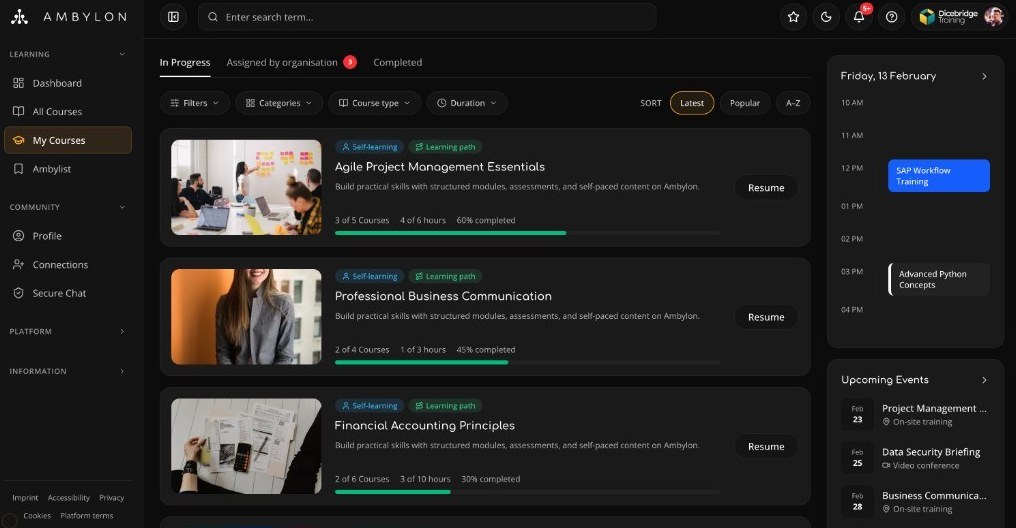Open the SAP Workflow Training calendar event
This screenshot has width=1016, height=528.
click(939, 176)
